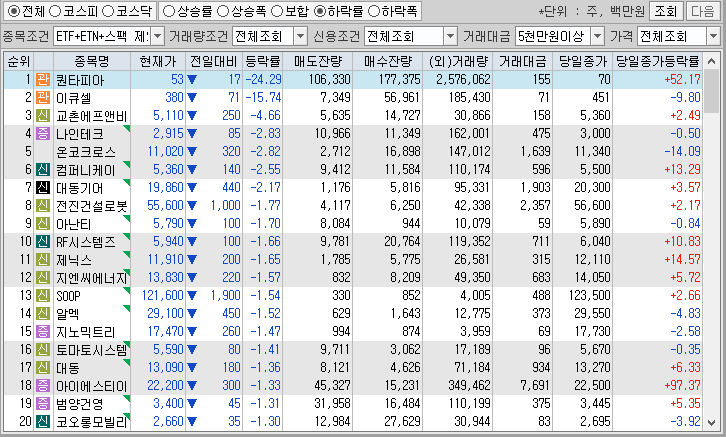Screen dimensions: 726x437
Task: Open the 신용조건 dropdown
Action: pyautogui.click(x=450, y=36)
